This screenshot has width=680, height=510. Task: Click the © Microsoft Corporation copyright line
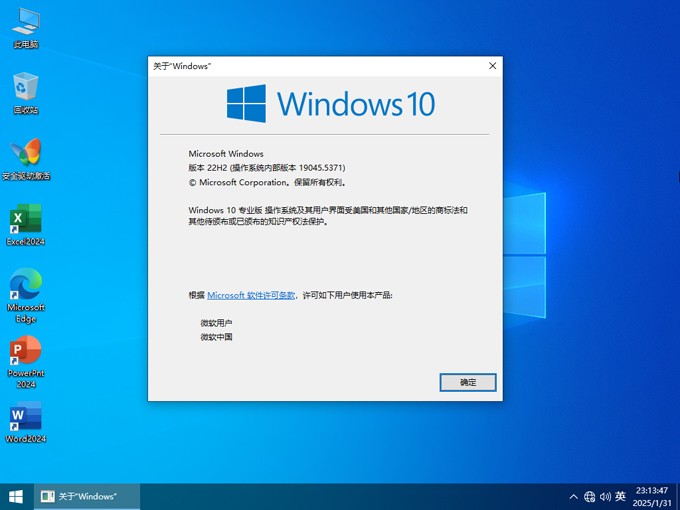point(268,183)
